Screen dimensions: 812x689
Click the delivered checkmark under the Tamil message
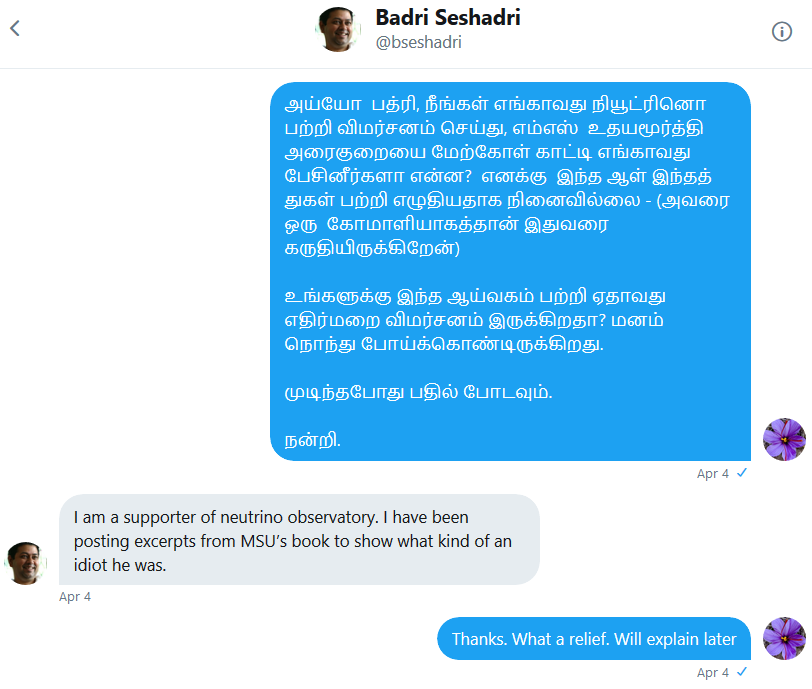click(x=741, y=473)
